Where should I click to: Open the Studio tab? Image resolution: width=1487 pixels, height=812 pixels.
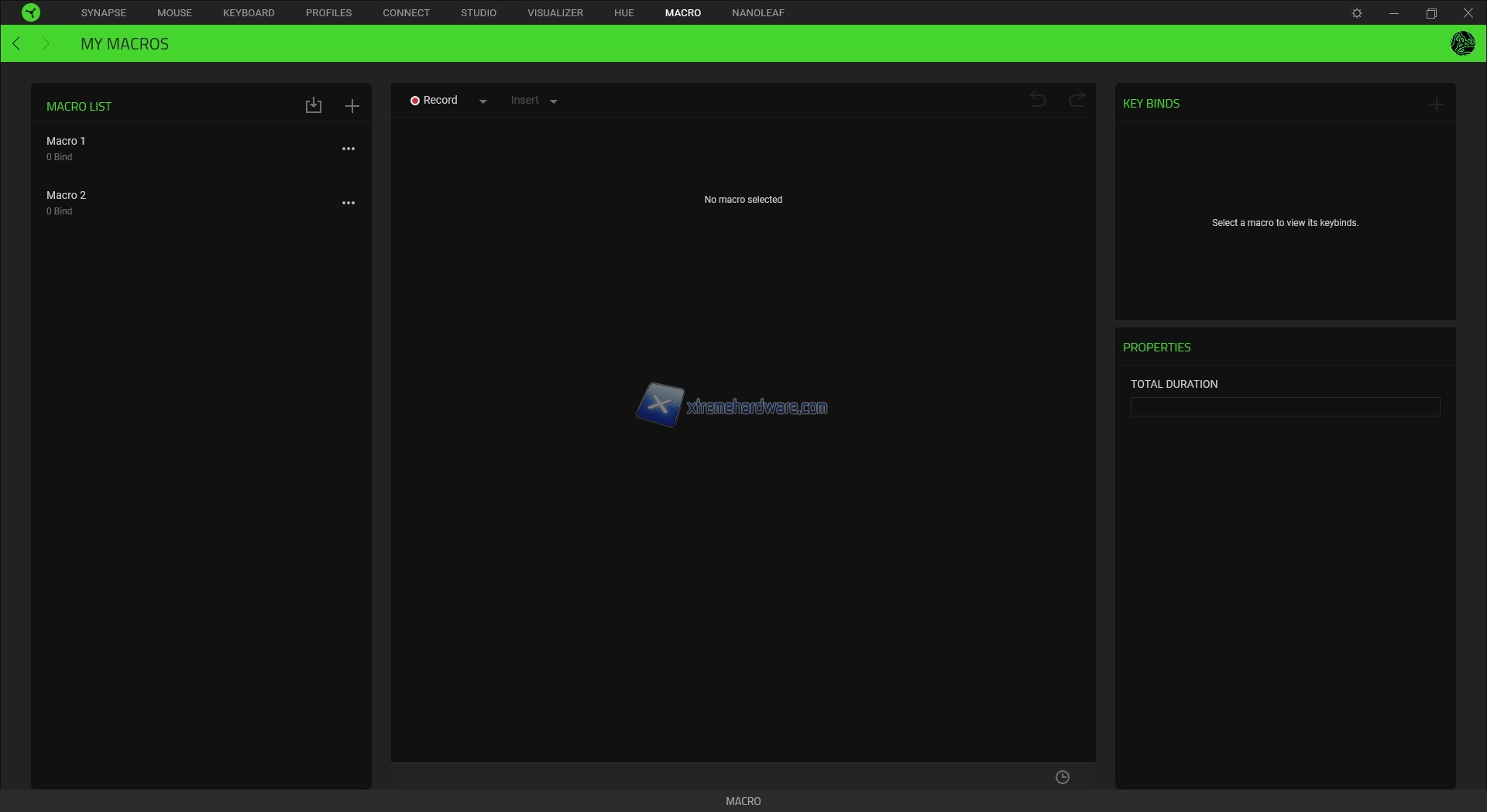[x=479, y=13]
